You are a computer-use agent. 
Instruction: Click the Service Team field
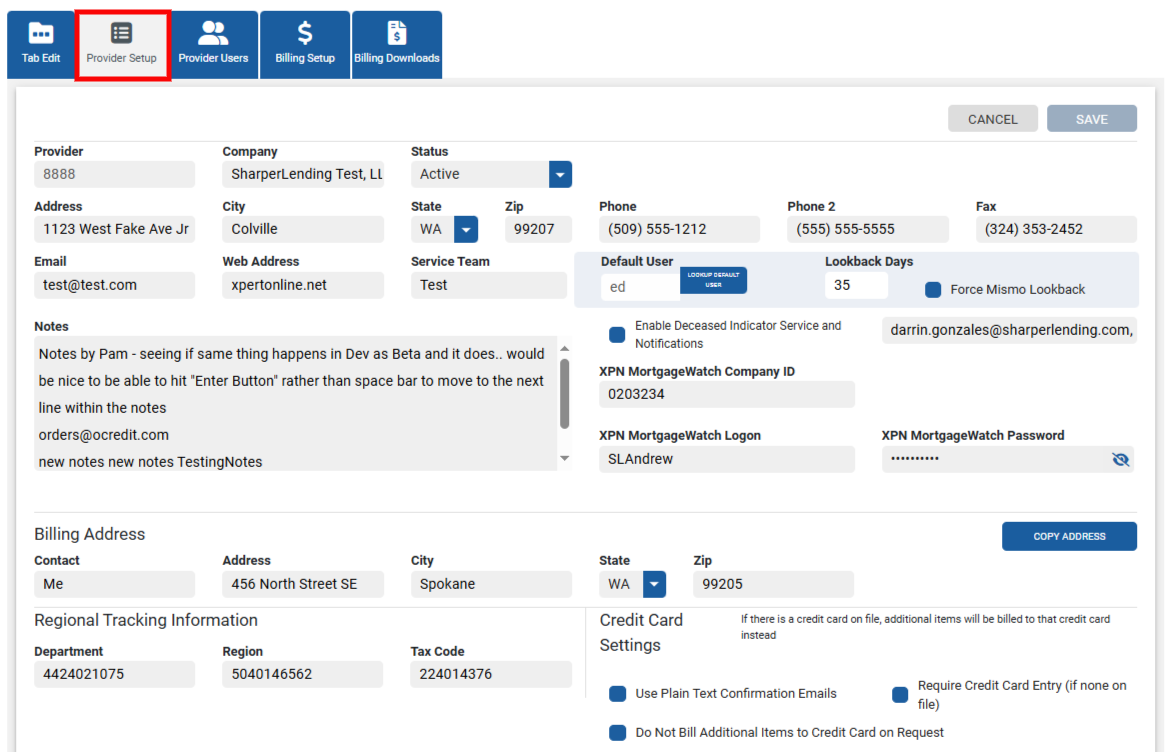click(488, 285)
